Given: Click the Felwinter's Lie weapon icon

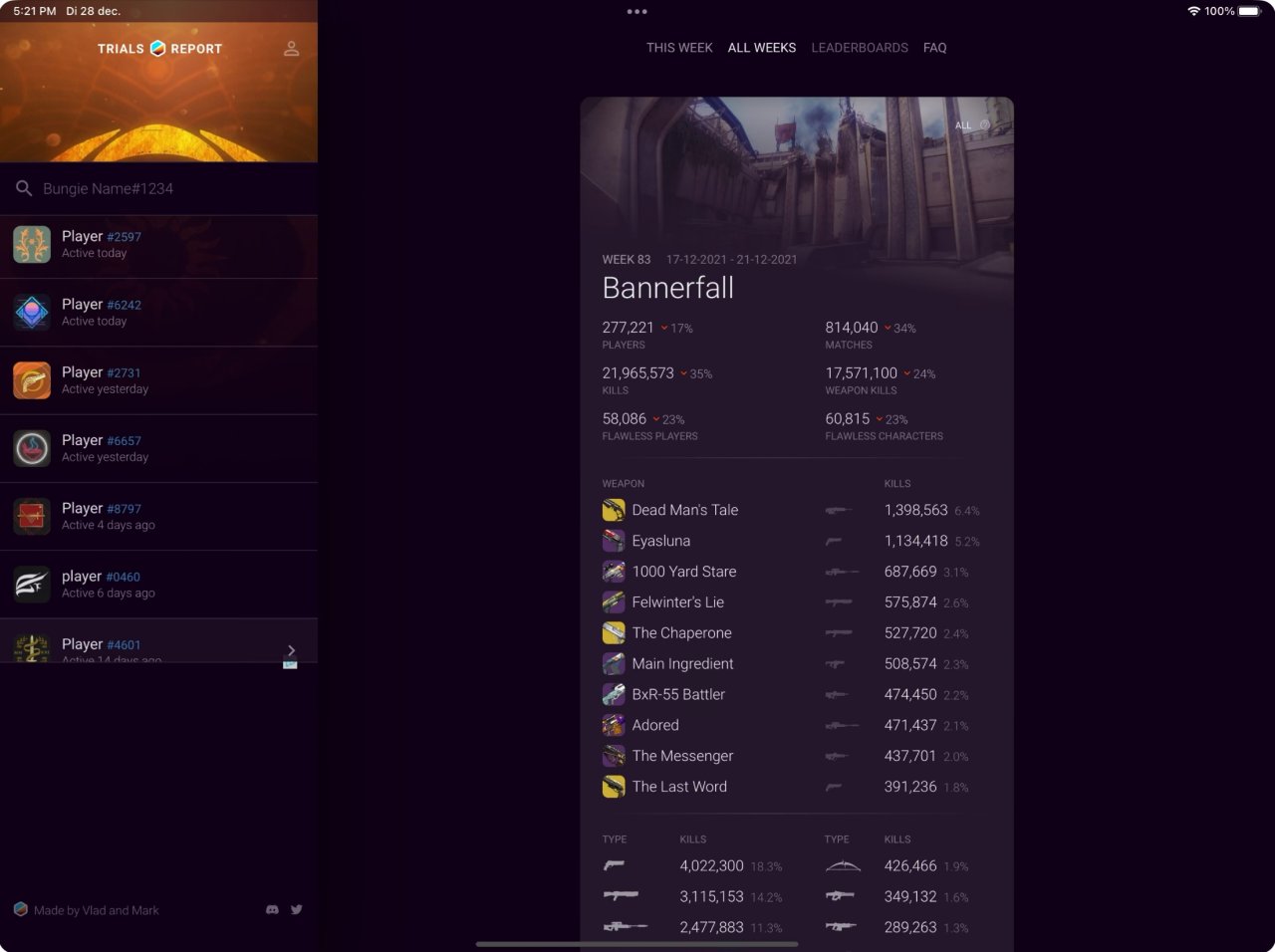Looking at the screenshot, I should tap(614, 602).
